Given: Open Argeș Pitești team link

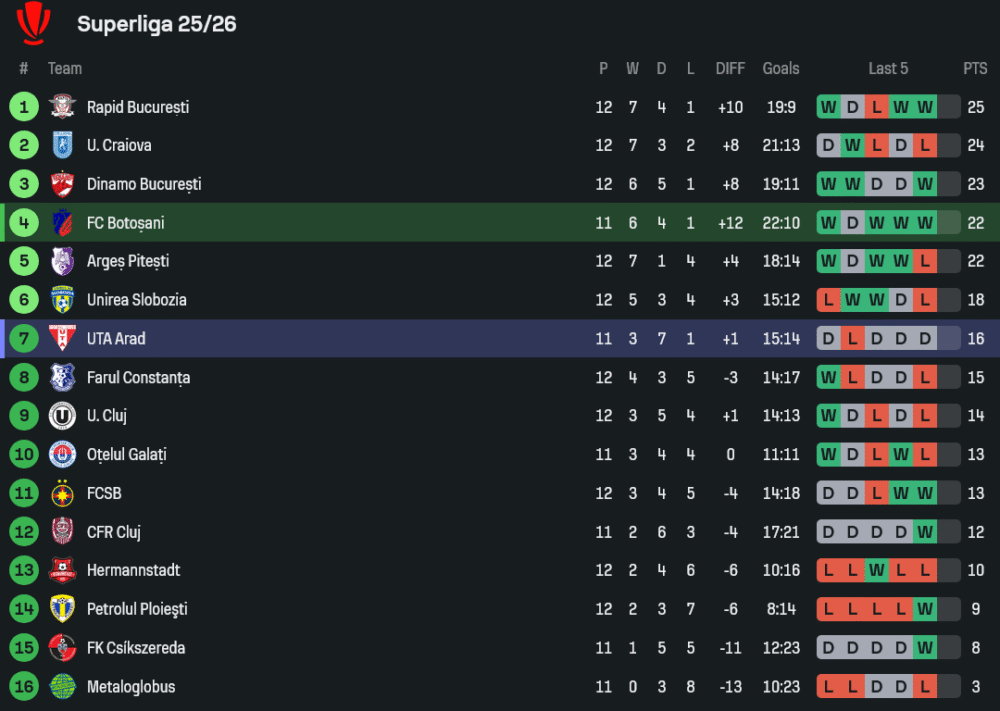Looking at the screenshot, I should tap(127, 261).
